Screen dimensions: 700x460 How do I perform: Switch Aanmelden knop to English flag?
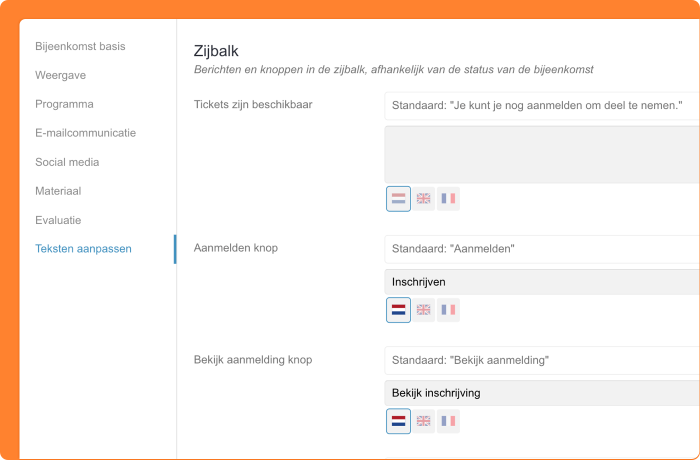point(423,310)
